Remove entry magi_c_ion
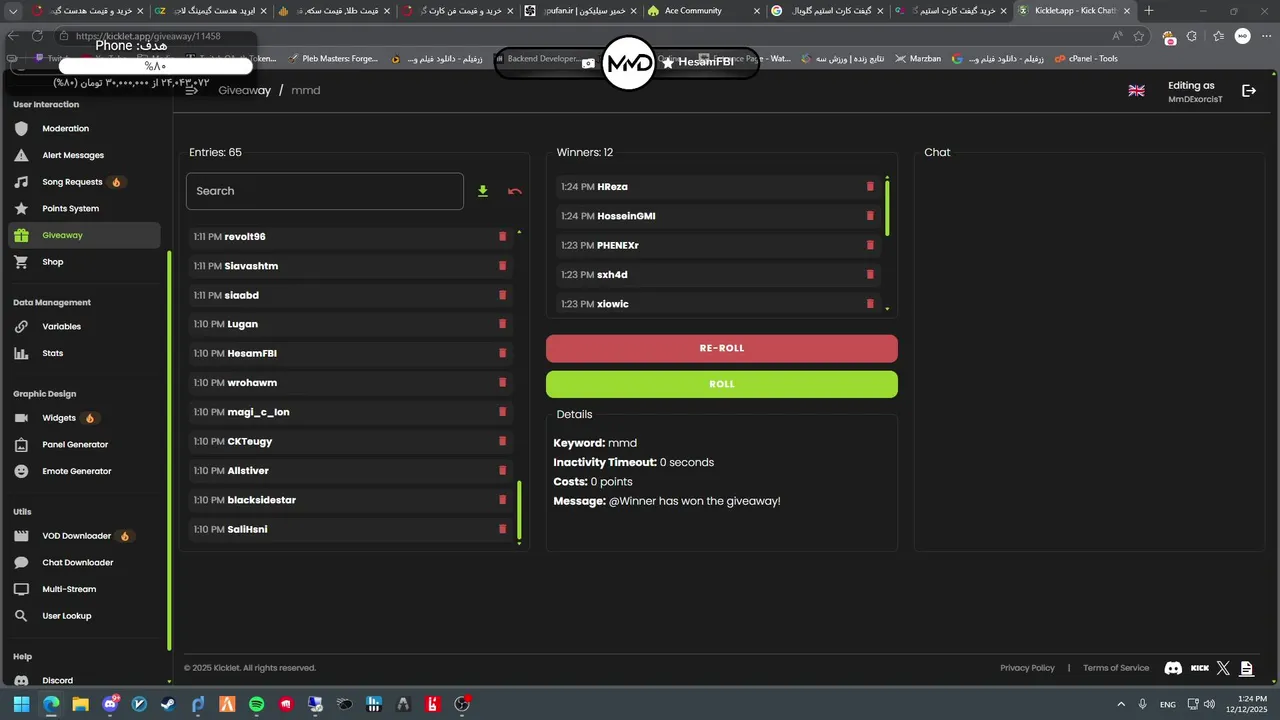 [503, 412]
